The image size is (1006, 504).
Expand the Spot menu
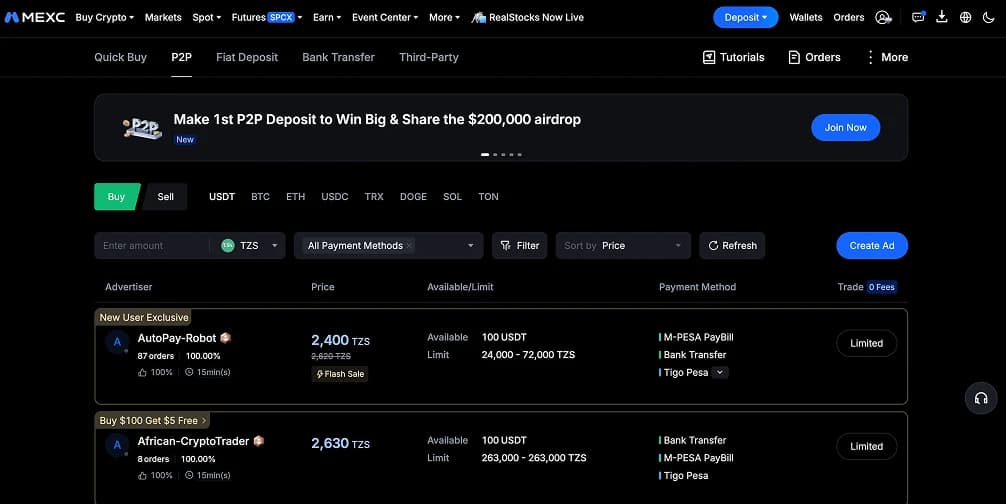[x=207, y=17]
